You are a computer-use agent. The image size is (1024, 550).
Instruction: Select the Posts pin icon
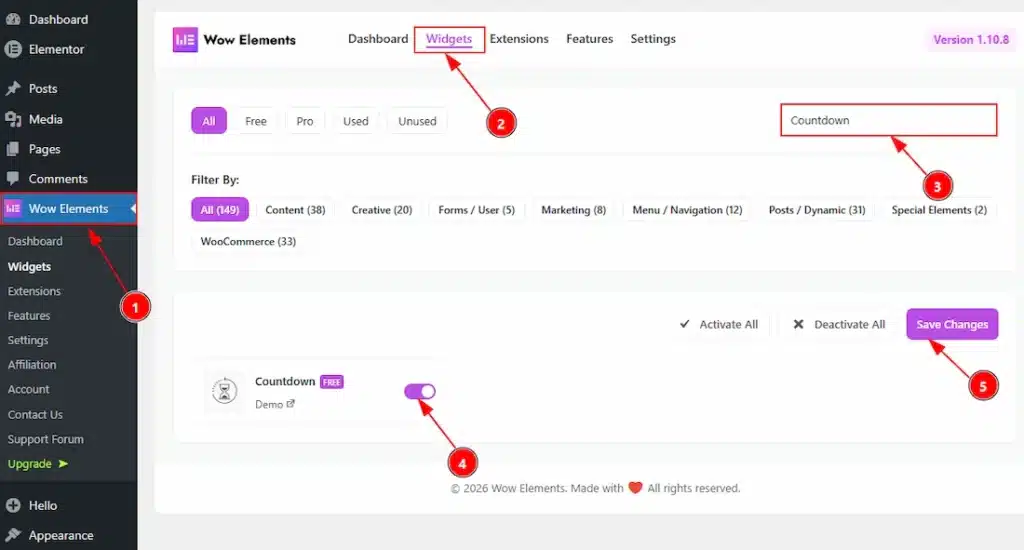(13, 89)
